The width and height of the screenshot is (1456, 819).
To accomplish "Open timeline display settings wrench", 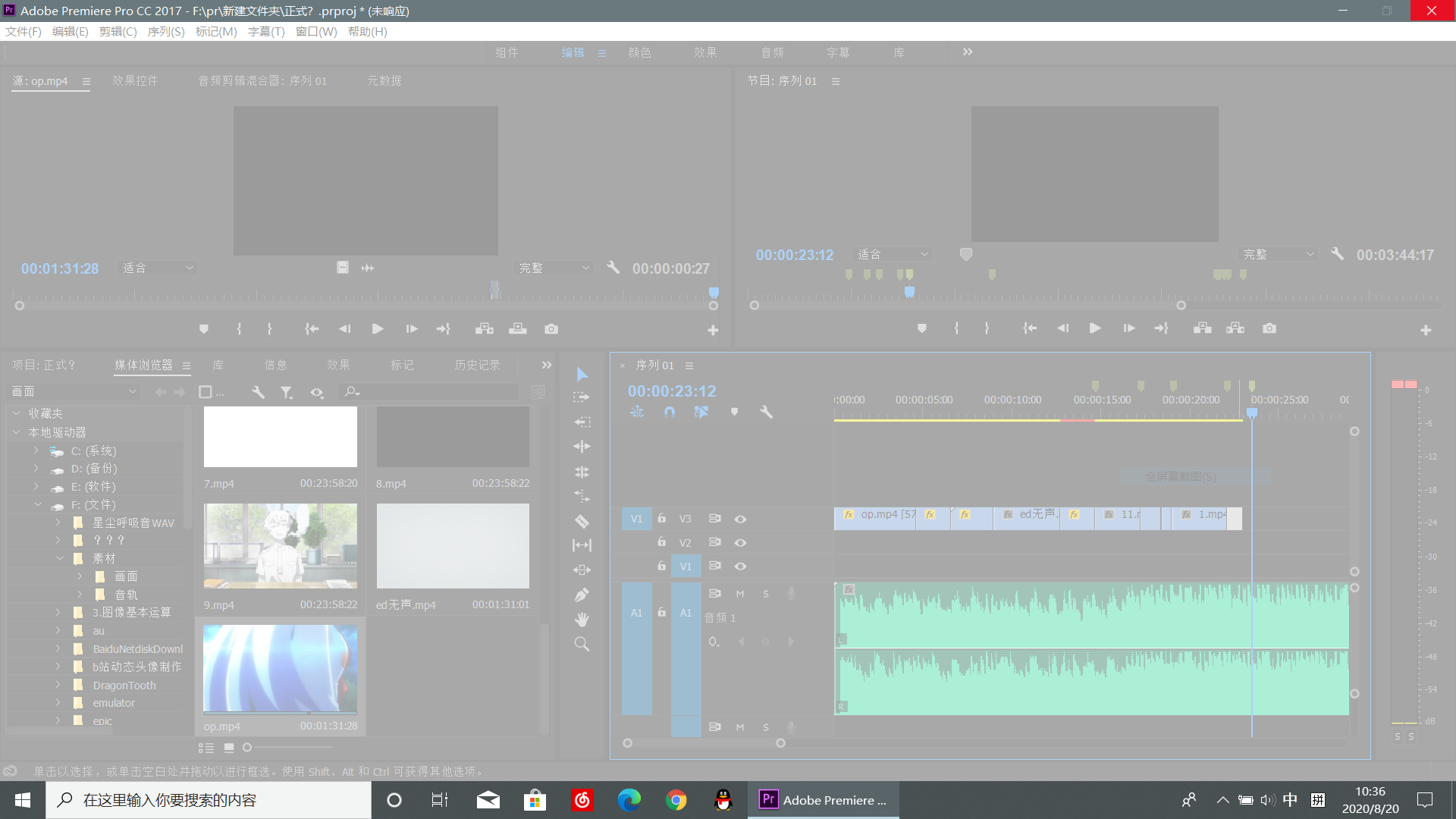I will tap(766, 412).
